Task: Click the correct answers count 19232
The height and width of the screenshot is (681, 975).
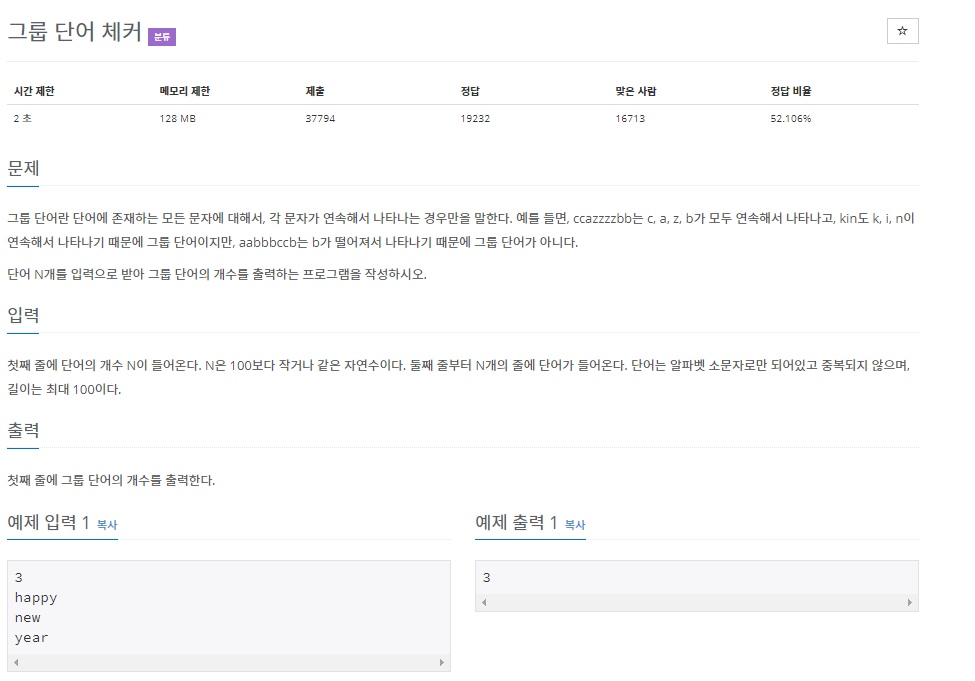Action: coord(475,118)
